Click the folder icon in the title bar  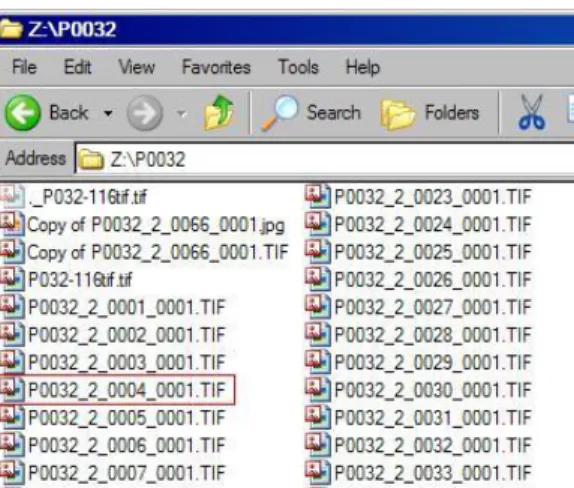(11, 29)
